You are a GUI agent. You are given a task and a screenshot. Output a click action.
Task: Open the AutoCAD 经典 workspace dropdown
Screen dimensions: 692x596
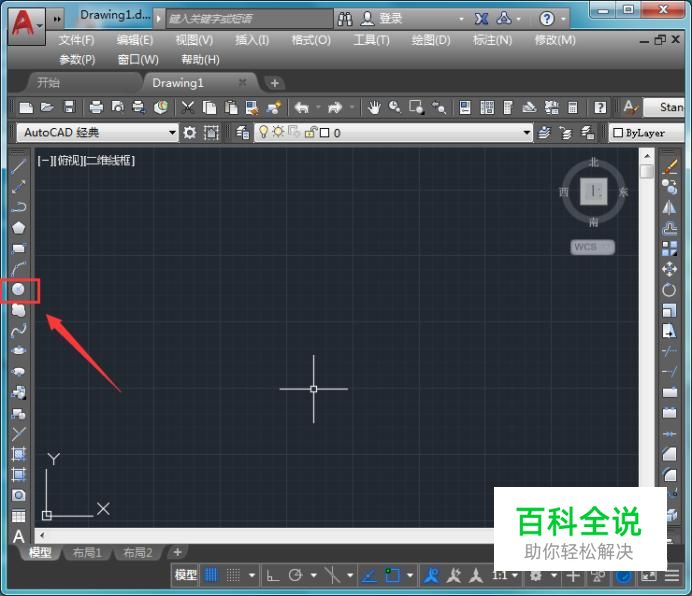97,132
